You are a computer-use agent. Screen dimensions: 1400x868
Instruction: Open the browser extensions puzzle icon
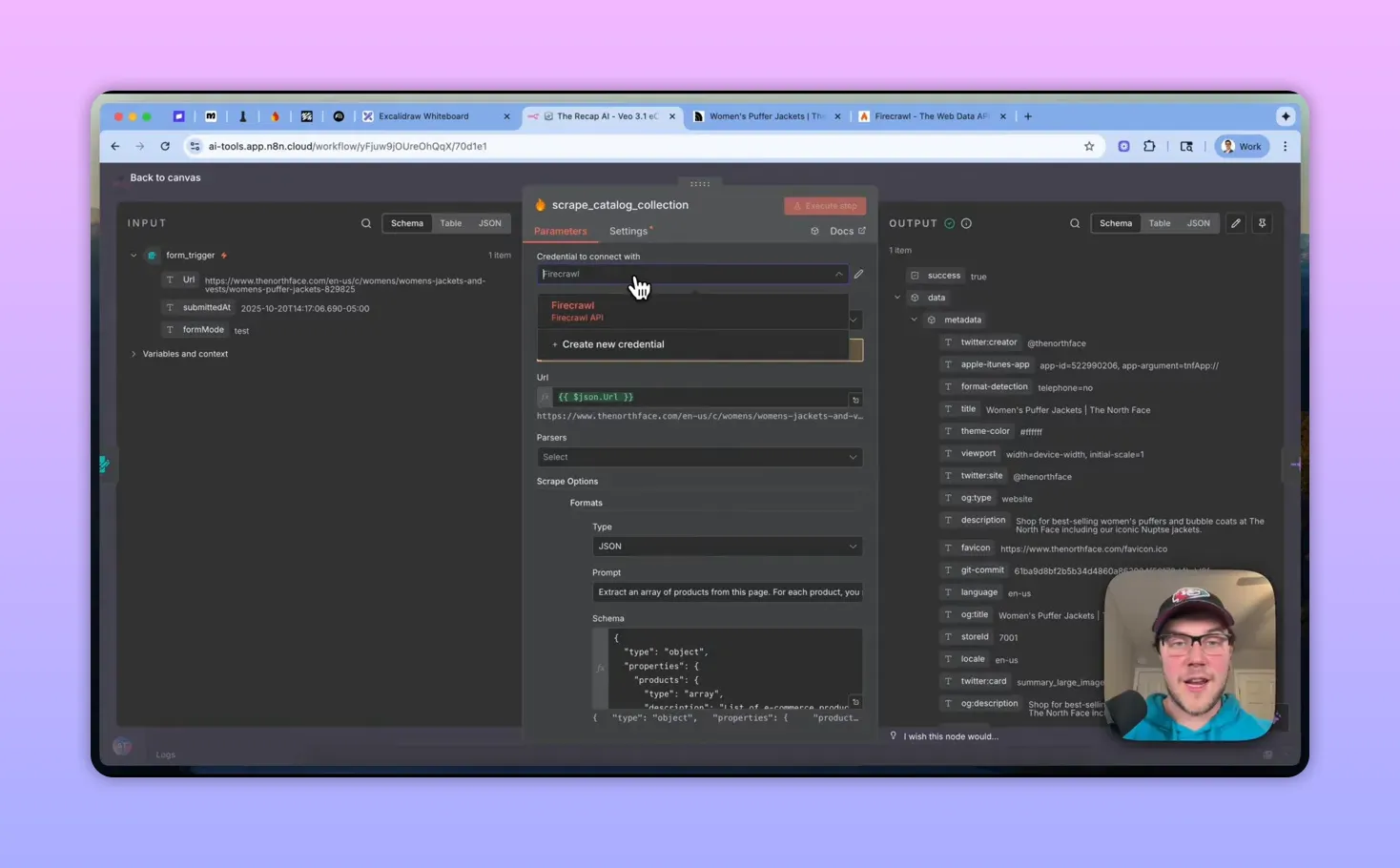pos(1149,146)
